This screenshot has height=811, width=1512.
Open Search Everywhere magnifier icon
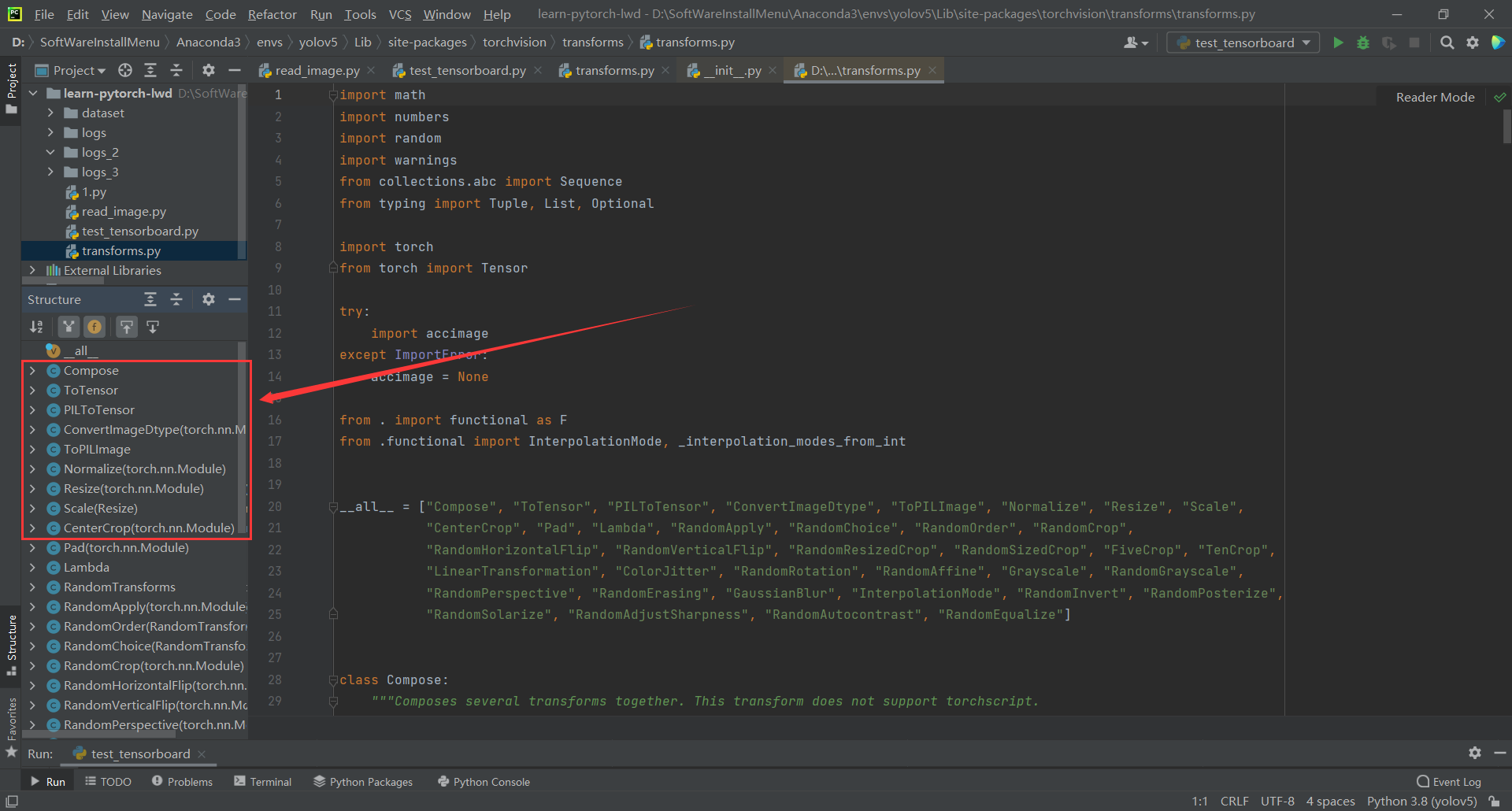point(1447,43)
